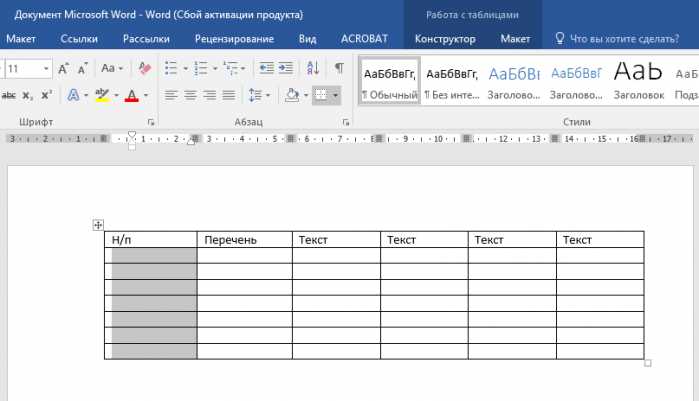Click the bulleted list icon
This screenshot has height=401, width=699.
[171, 68]
